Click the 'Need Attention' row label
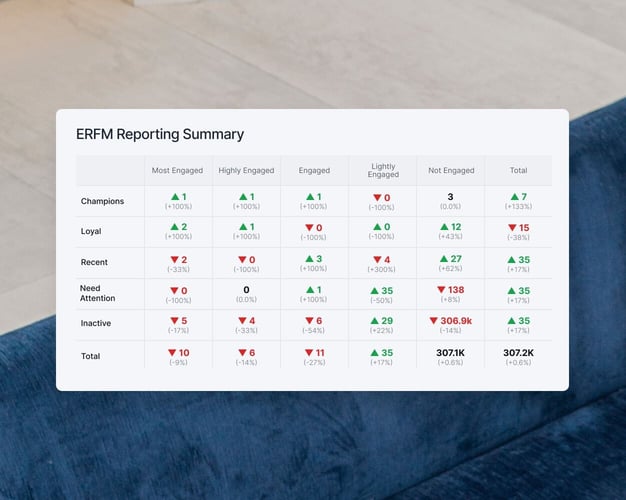The image size is (626, 500). 97,293
